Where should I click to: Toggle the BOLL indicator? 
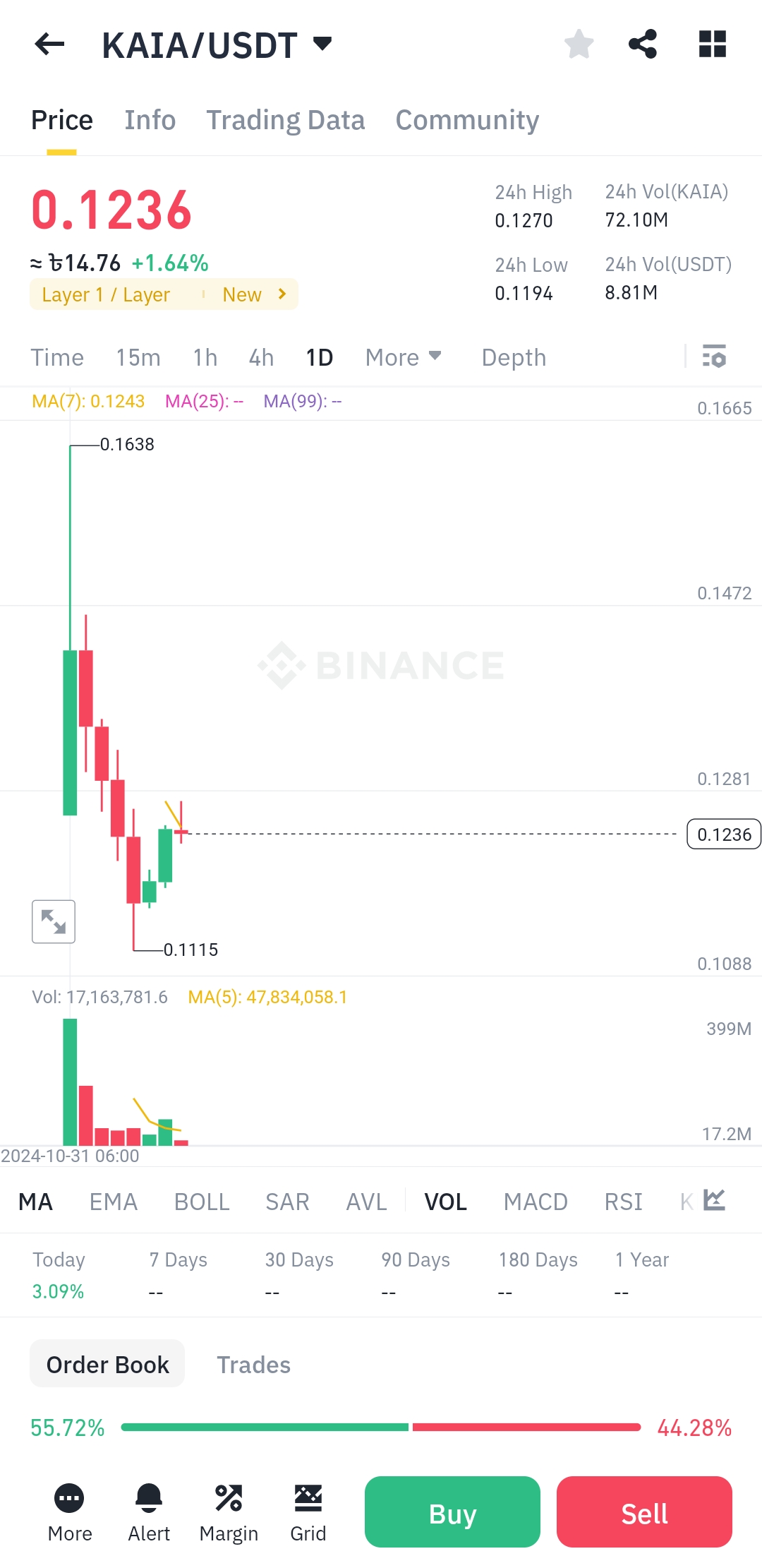[x=202, y=1202]
